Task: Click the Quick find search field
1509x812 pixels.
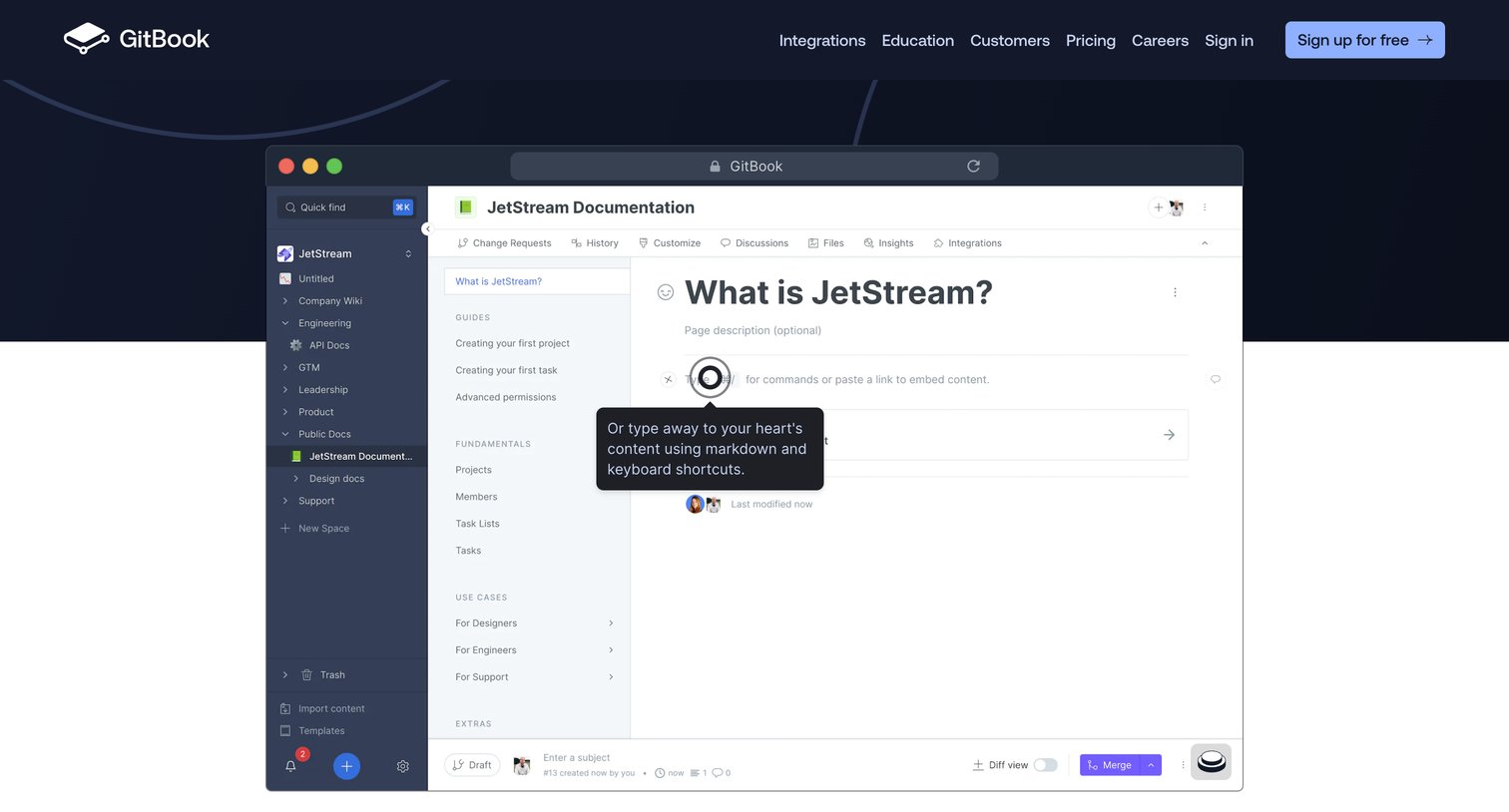Action: coord(346,207)
